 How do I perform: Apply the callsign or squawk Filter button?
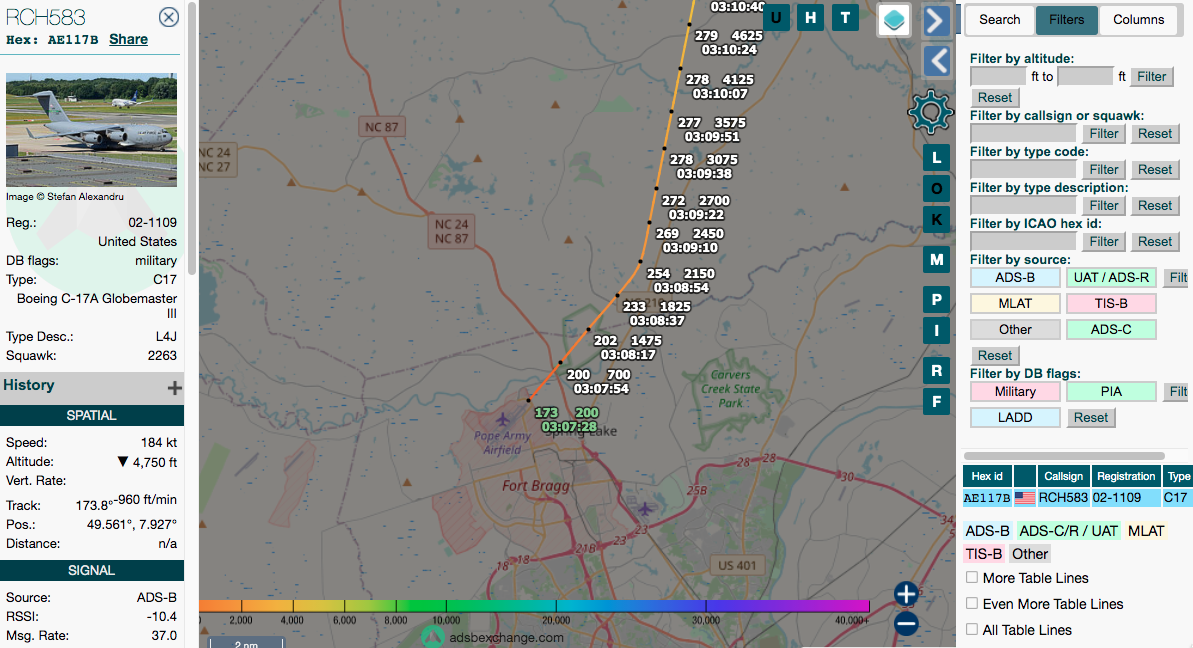(x=1104, y=133)
